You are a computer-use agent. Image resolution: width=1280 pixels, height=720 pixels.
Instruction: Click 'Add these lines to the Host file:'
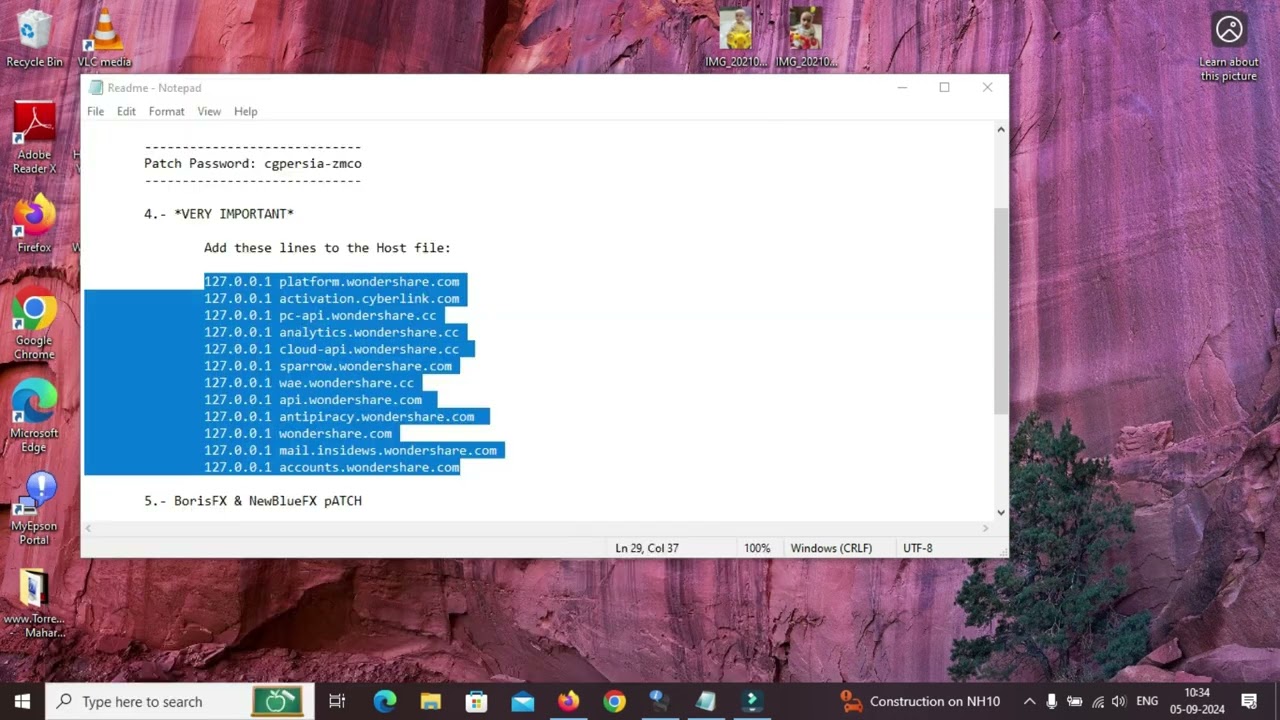click(x=327, y=247)
